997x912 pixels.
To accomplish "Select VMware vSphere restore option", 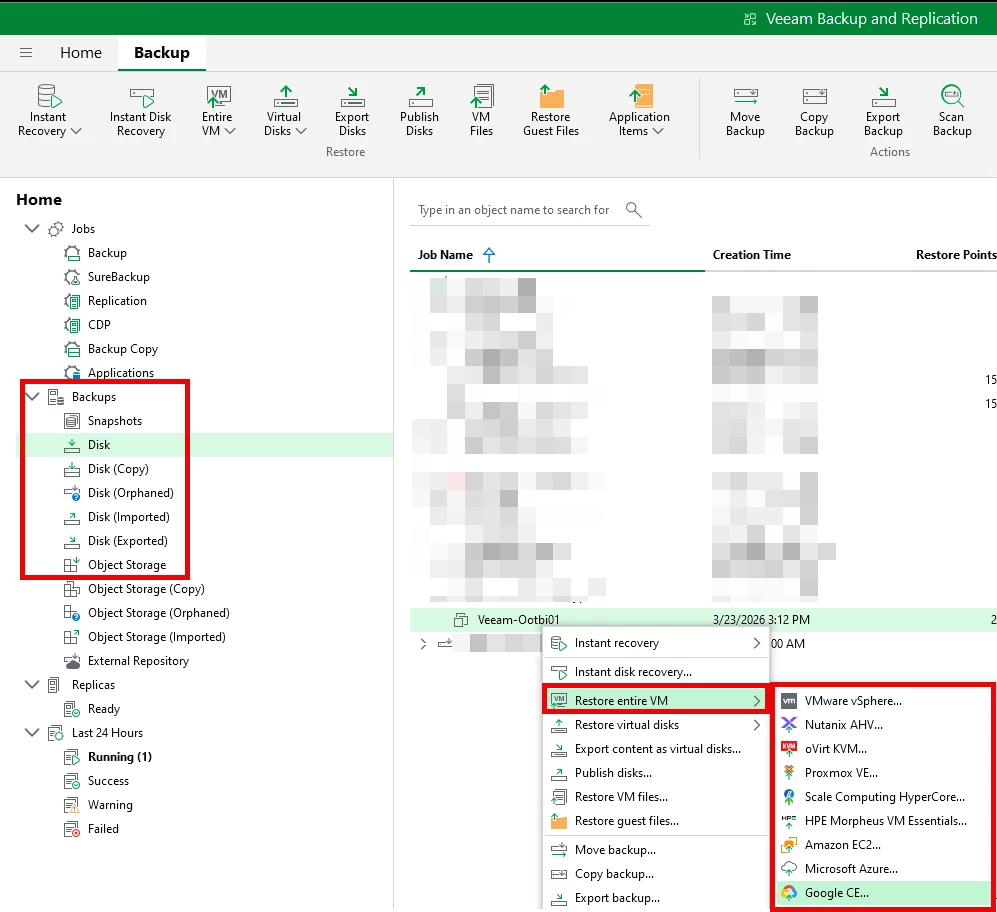I will coord(852,701).
